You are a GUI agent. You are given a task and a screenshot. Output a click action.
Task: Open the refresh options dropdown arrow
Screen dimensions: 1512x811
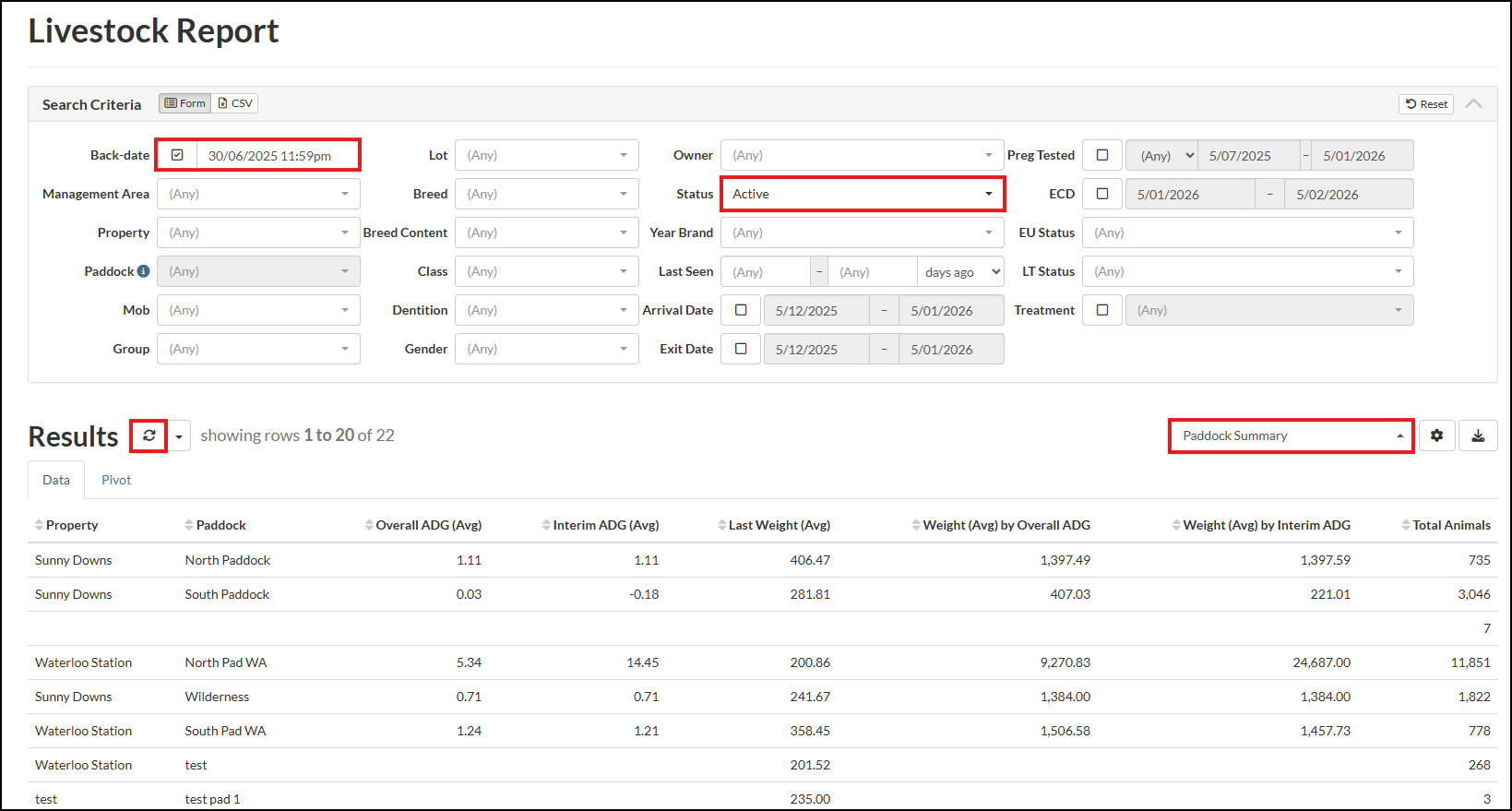179,436
